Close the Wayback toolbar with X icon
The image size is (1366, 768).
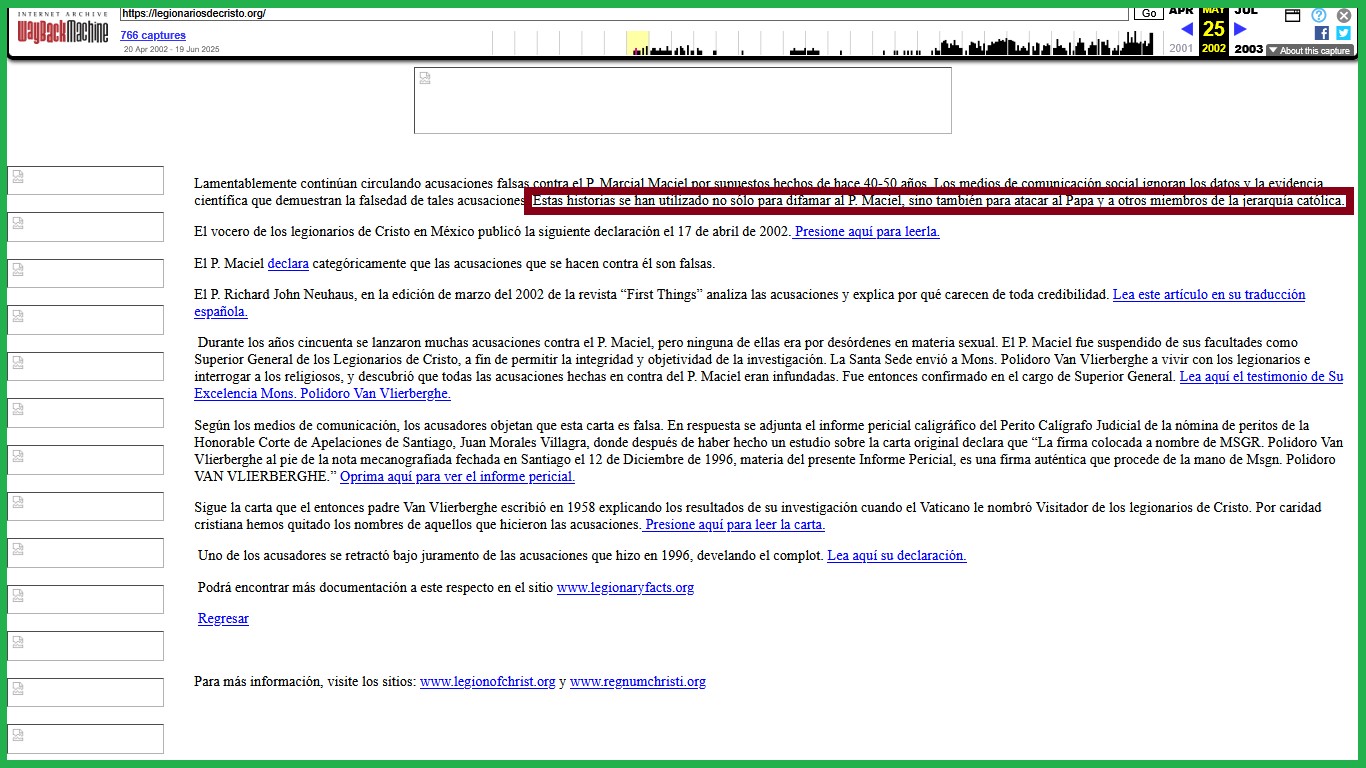point(1344,15)
